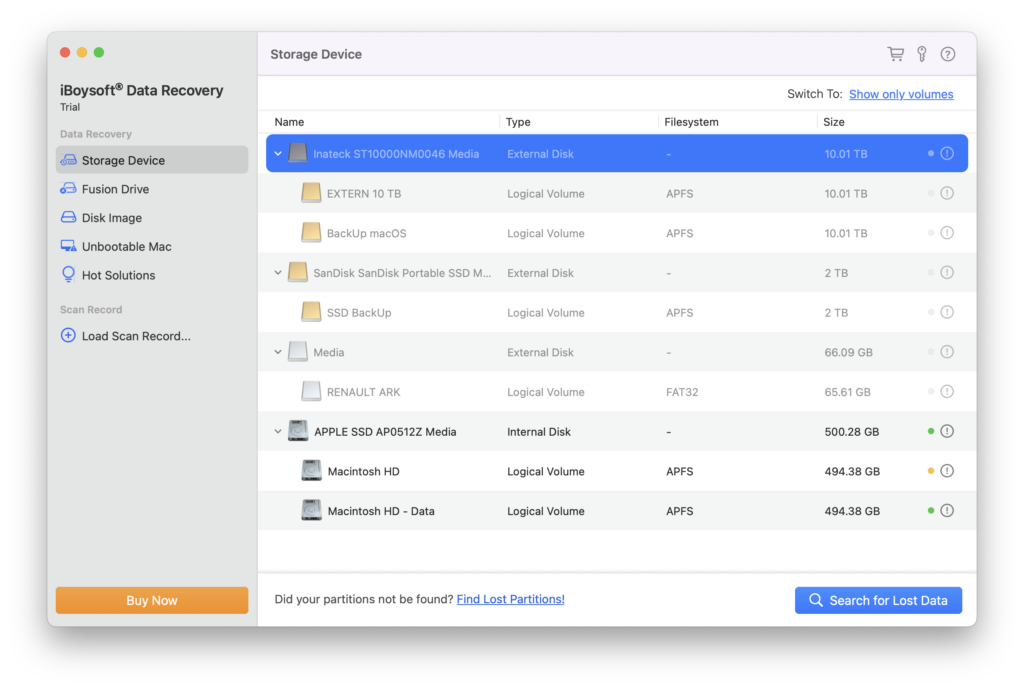Show info for EXTERN 10 TB volume
Viewport: 1024px width, 689px height.
click(947, 193)
